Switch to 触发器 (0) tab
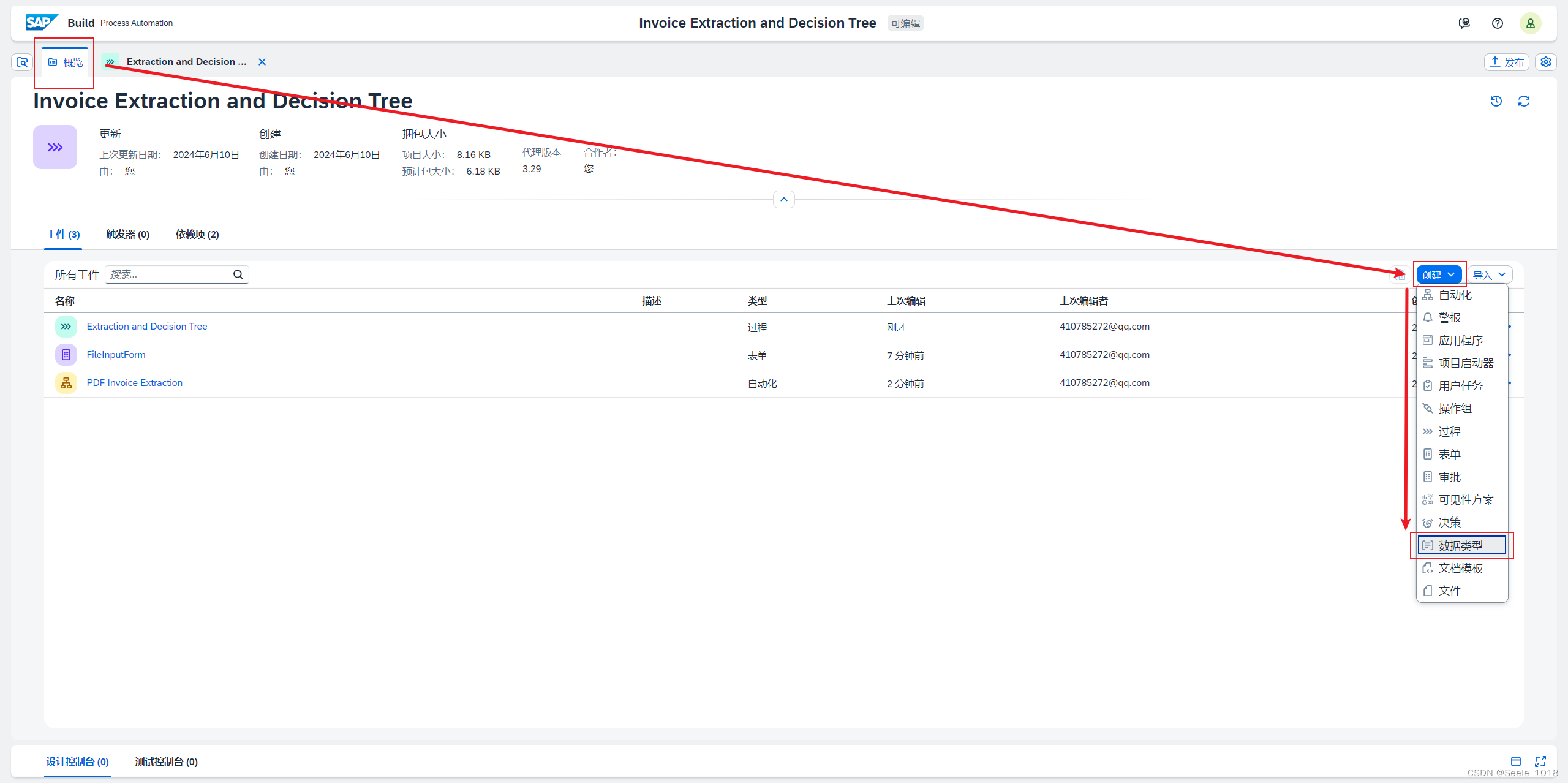 [127, 234]
